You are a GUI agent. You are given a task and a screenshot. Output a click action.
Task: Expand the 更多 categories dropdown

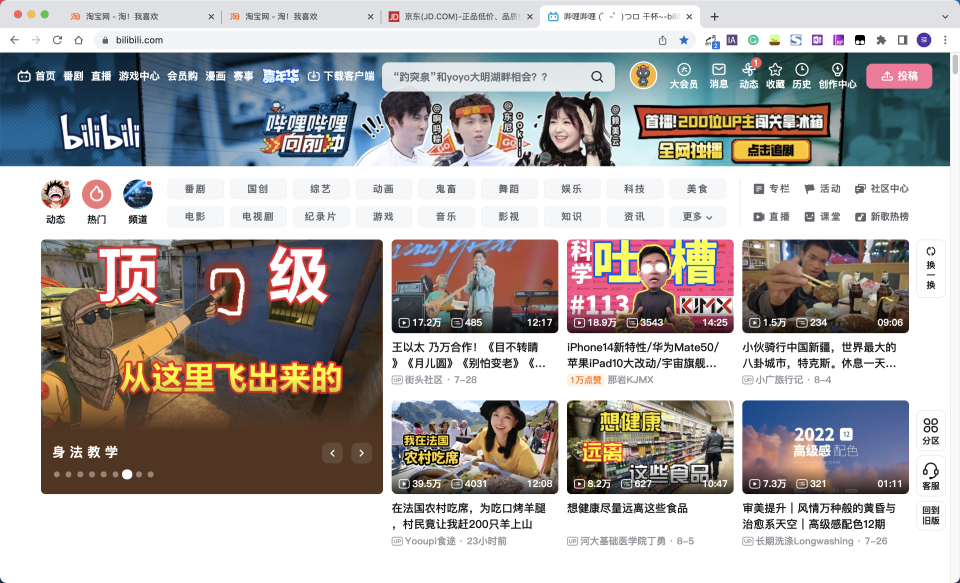(x=697, y=217)
